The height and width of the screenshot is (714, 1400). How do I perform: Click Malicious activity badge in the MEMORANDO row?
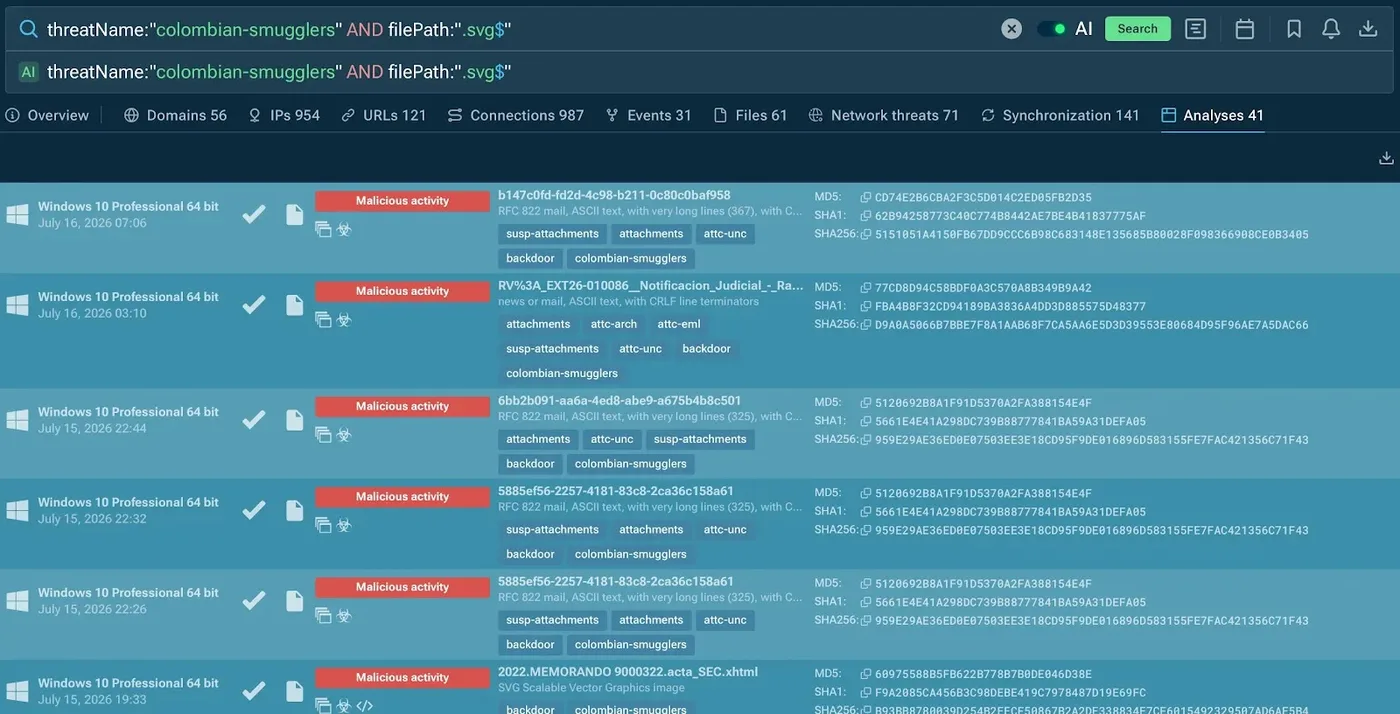point(402,677)
